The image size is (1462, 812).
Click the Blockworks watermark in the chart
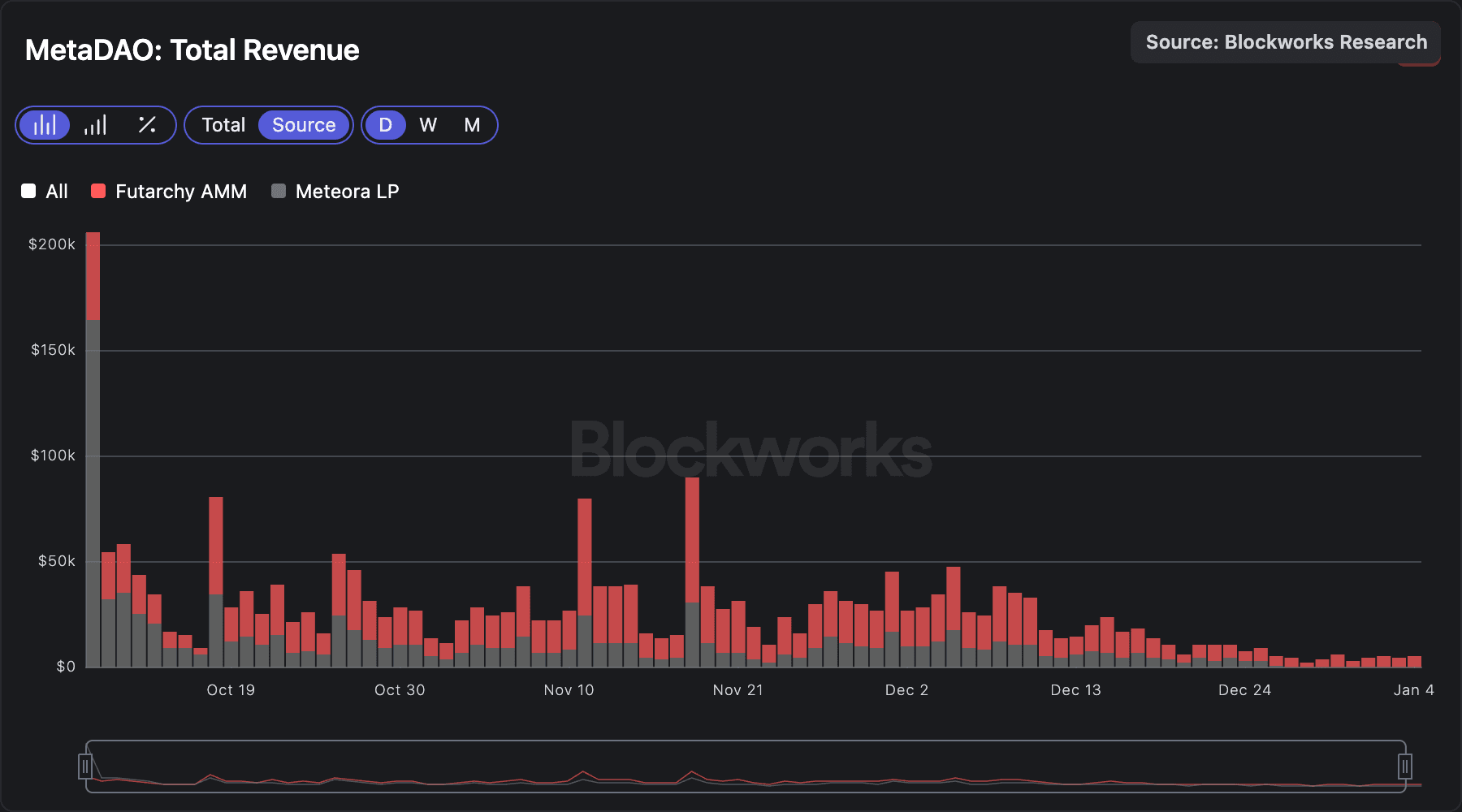point(751,449)
